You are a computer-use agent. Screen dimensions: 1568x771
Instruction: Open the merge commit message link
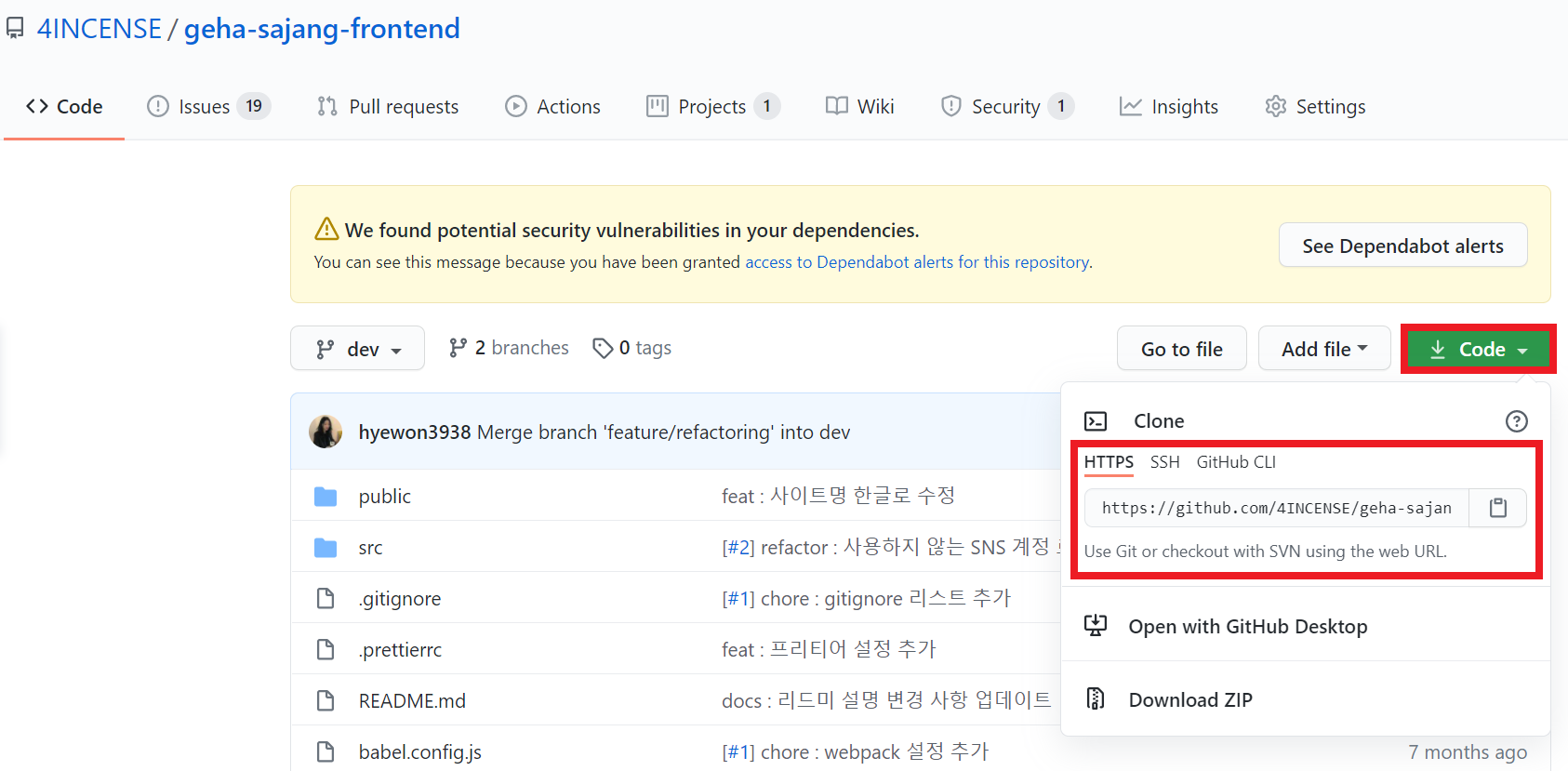(664, 432)
